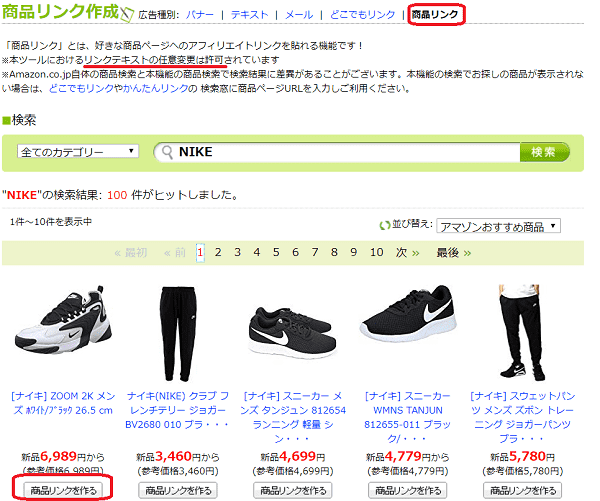Click the magnifier icon in search box
The height and width of the screenshot is (501, 600).
[x=167, y=152]
